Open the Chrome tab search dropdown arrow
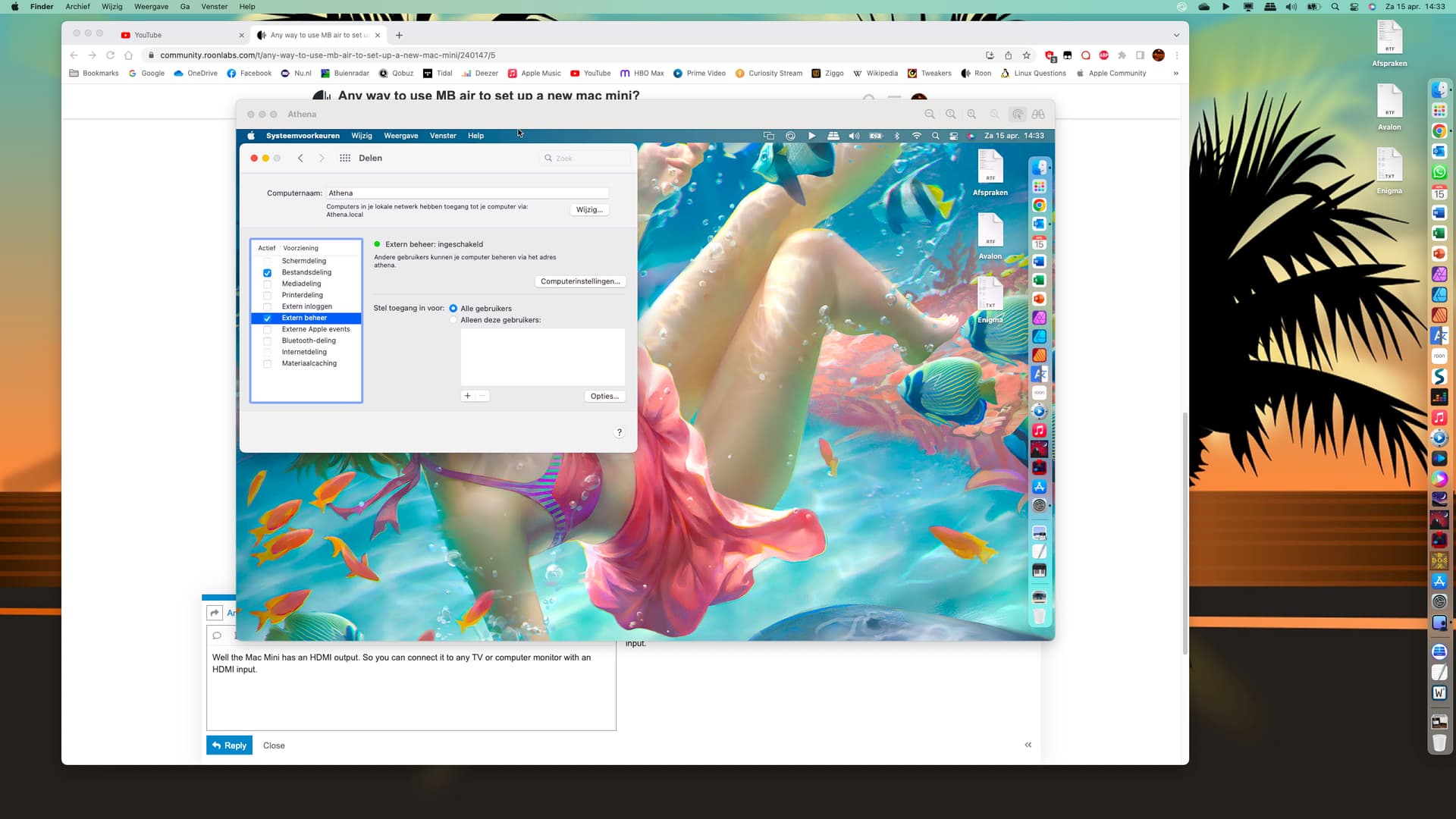The image size is (1456, 819). click(1176, 35)
